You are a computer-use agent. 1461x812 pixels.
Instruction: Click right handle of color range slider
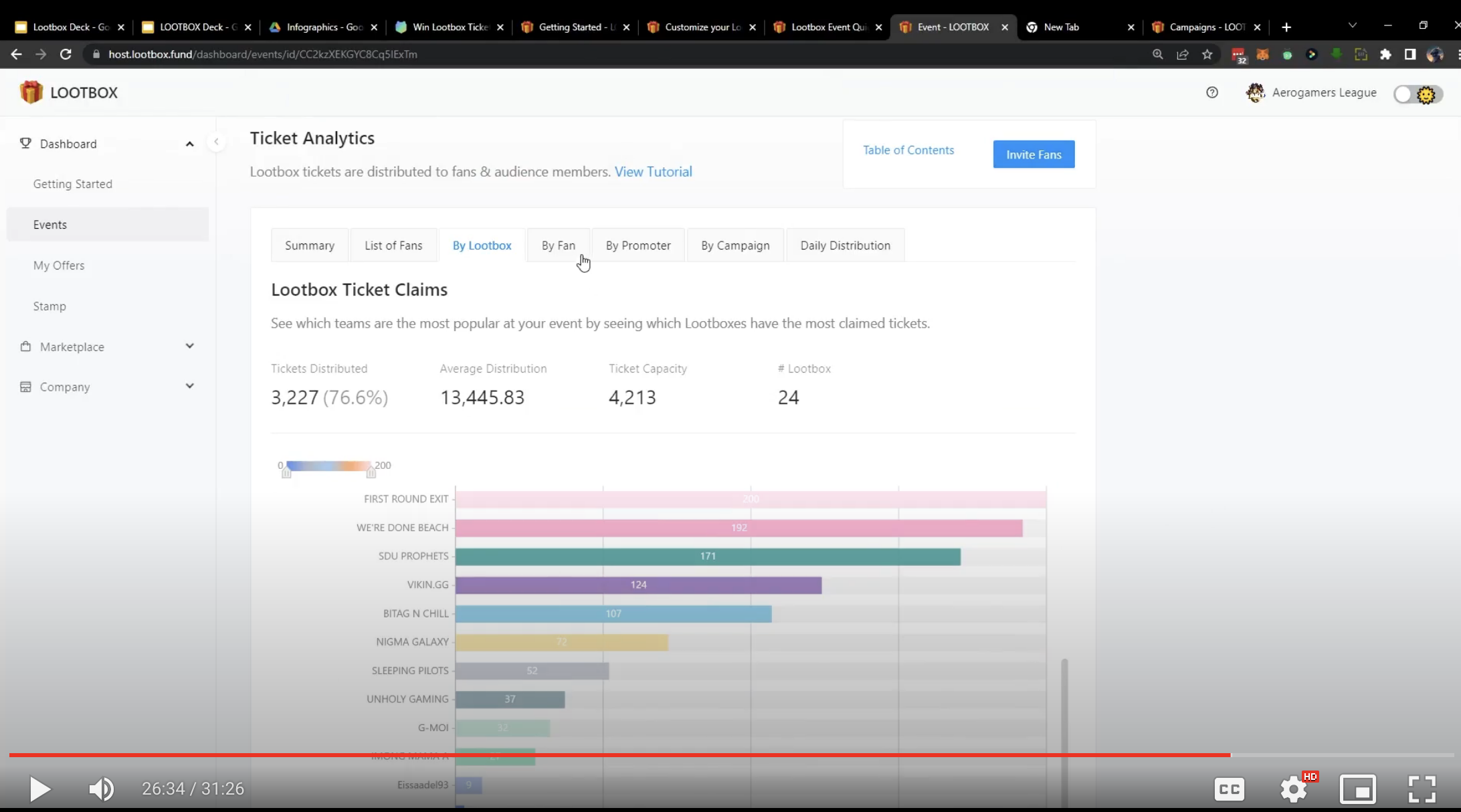pos(371,472)
